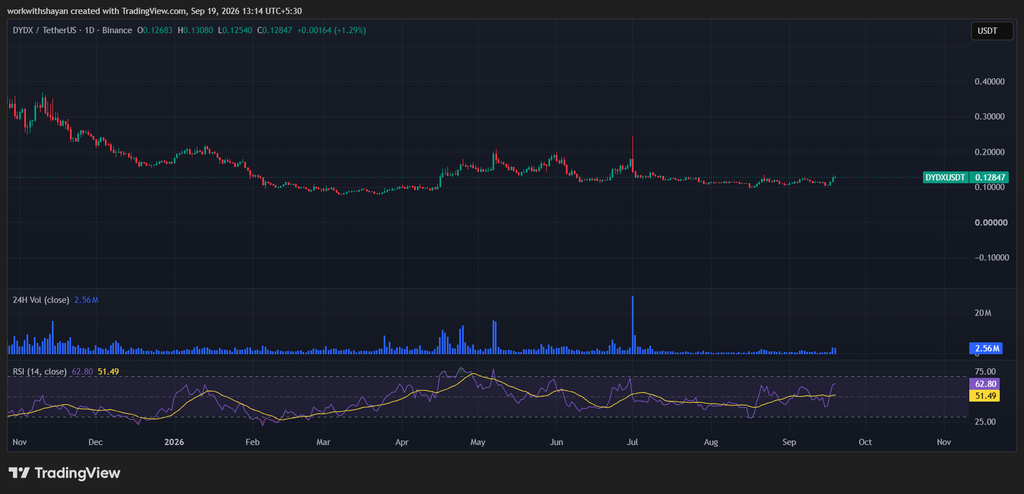Click the 0.00000 price axis label
This screenshot has height=494, width=1024.
click(x=989, y=223)
